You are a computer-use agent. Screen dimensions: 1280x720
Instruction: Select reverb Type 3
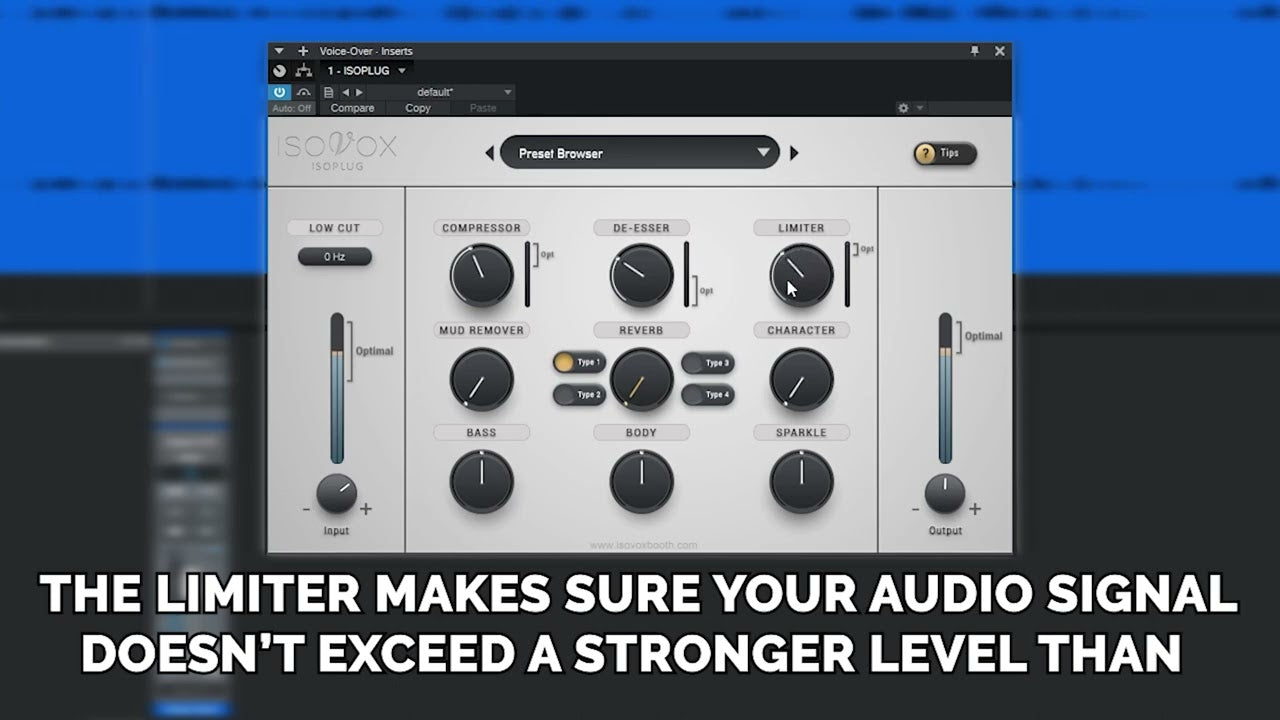[x=708, y=363]
